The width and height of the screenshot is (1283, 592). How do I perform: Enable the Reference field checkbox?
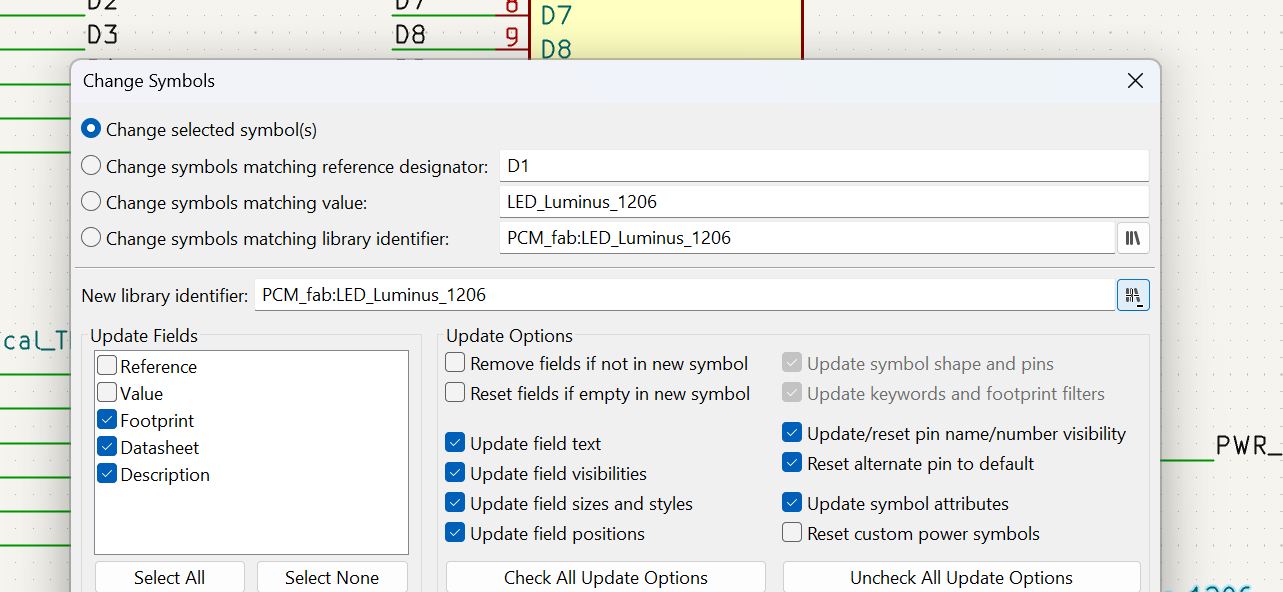click(107, 365)
